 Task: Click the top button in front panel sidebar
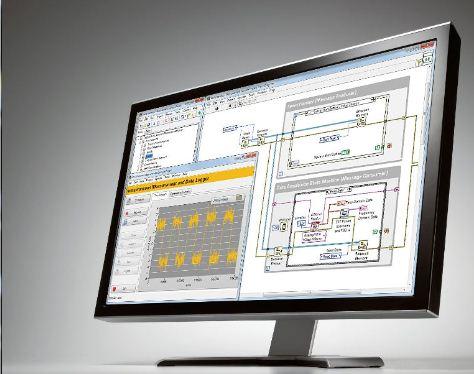tap(138, 200)
